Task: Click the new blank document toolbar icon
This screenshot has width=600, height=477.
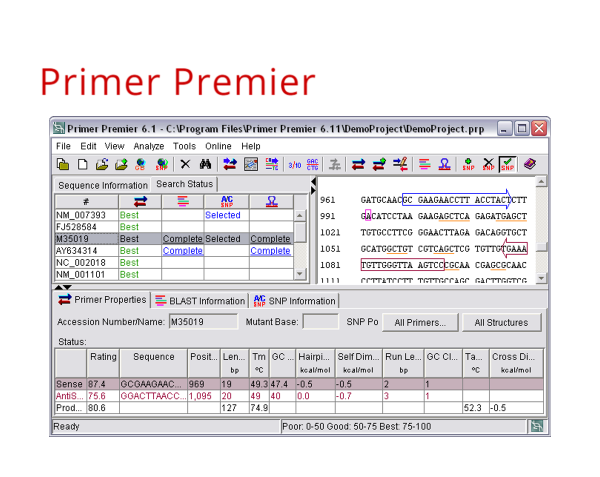Action: pos(83,164)
